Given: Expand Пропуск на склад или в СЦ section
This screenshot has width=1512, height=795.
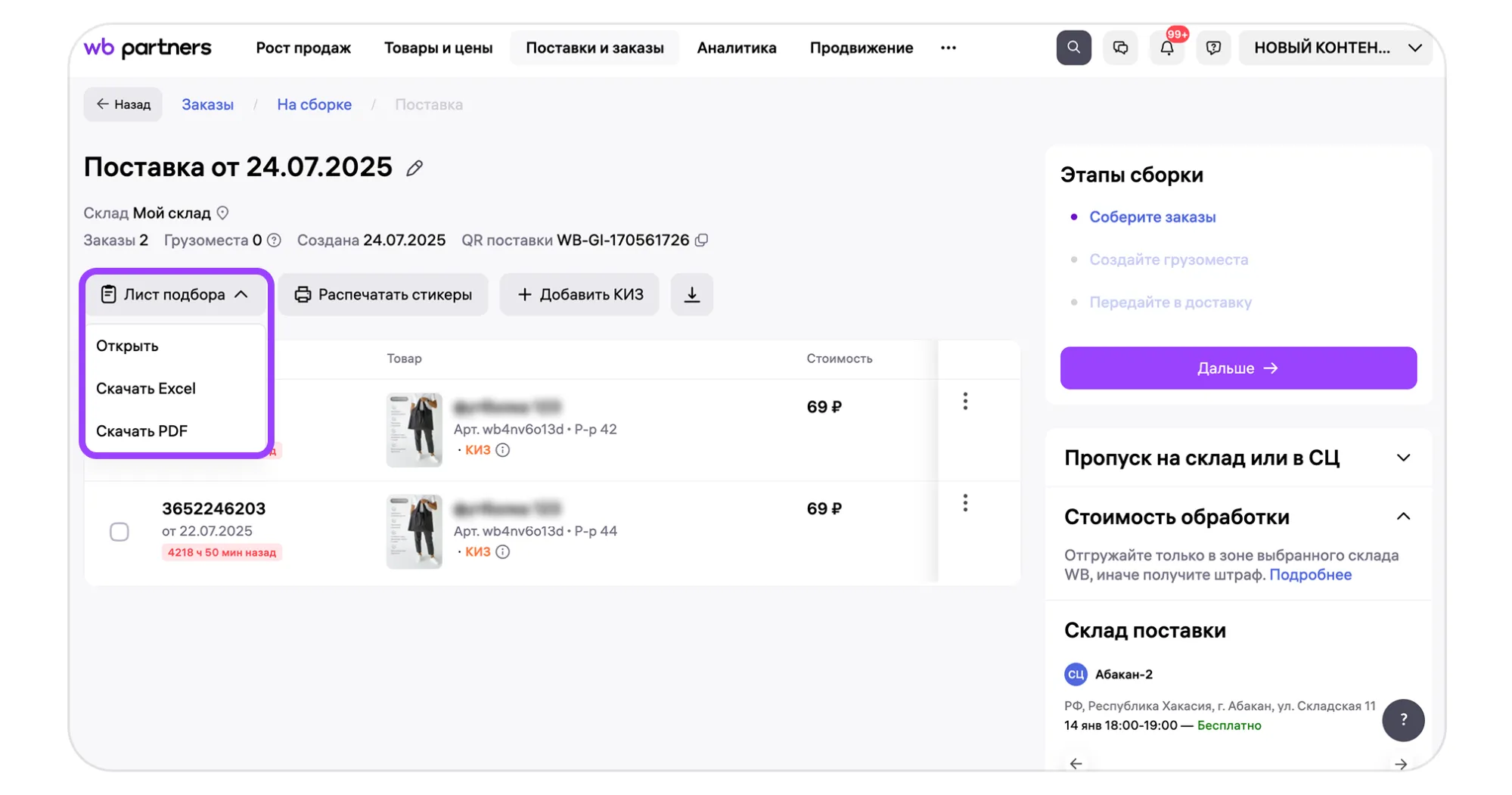Looking at the screenshot, I should tap(1403, 458).
